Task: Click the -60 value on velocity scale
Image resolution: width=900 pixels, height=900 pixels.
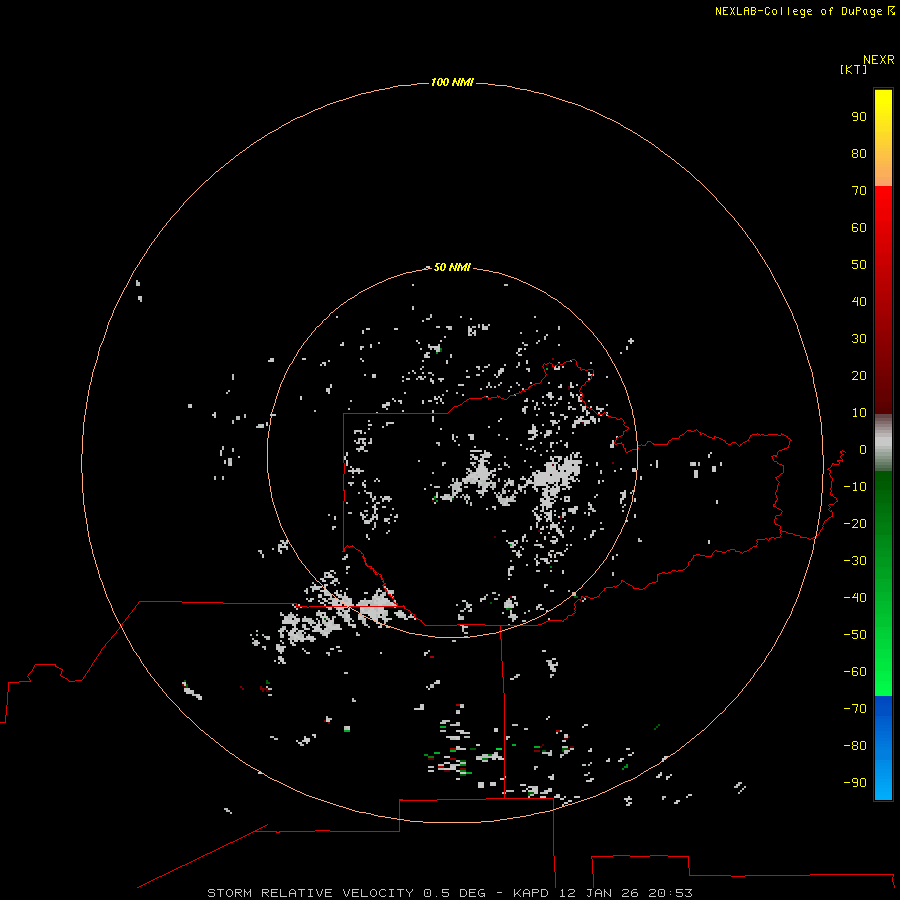Action: coord(855,672)
